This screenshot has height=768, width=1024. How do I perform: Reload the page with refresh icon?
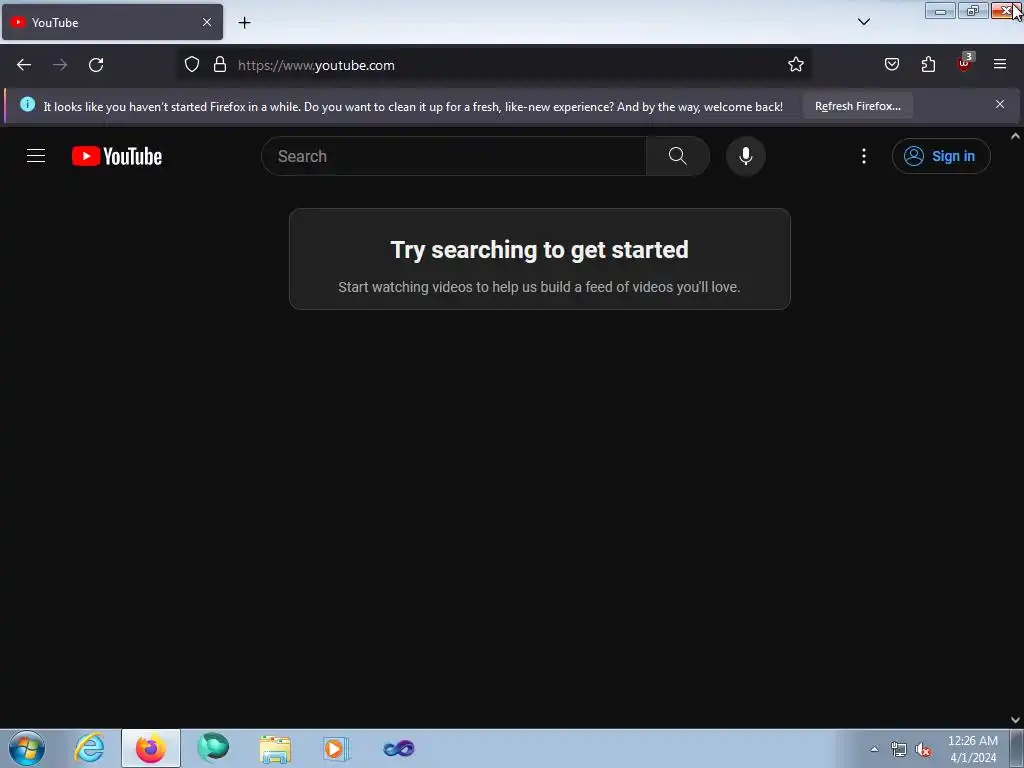[x=96, y=65]
